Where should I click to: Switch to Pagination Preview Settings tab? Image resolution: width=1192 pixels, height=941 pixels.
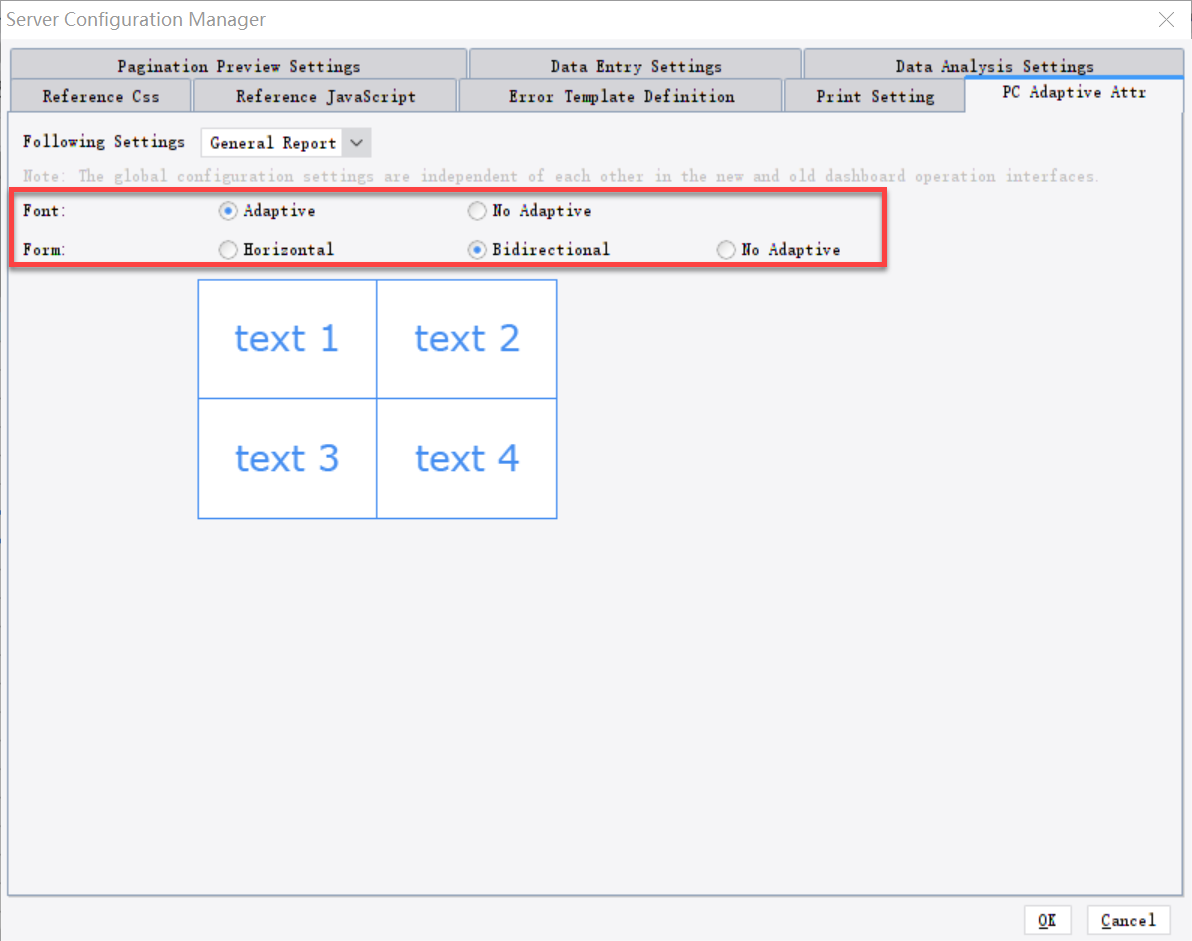(x=239, y=65)
